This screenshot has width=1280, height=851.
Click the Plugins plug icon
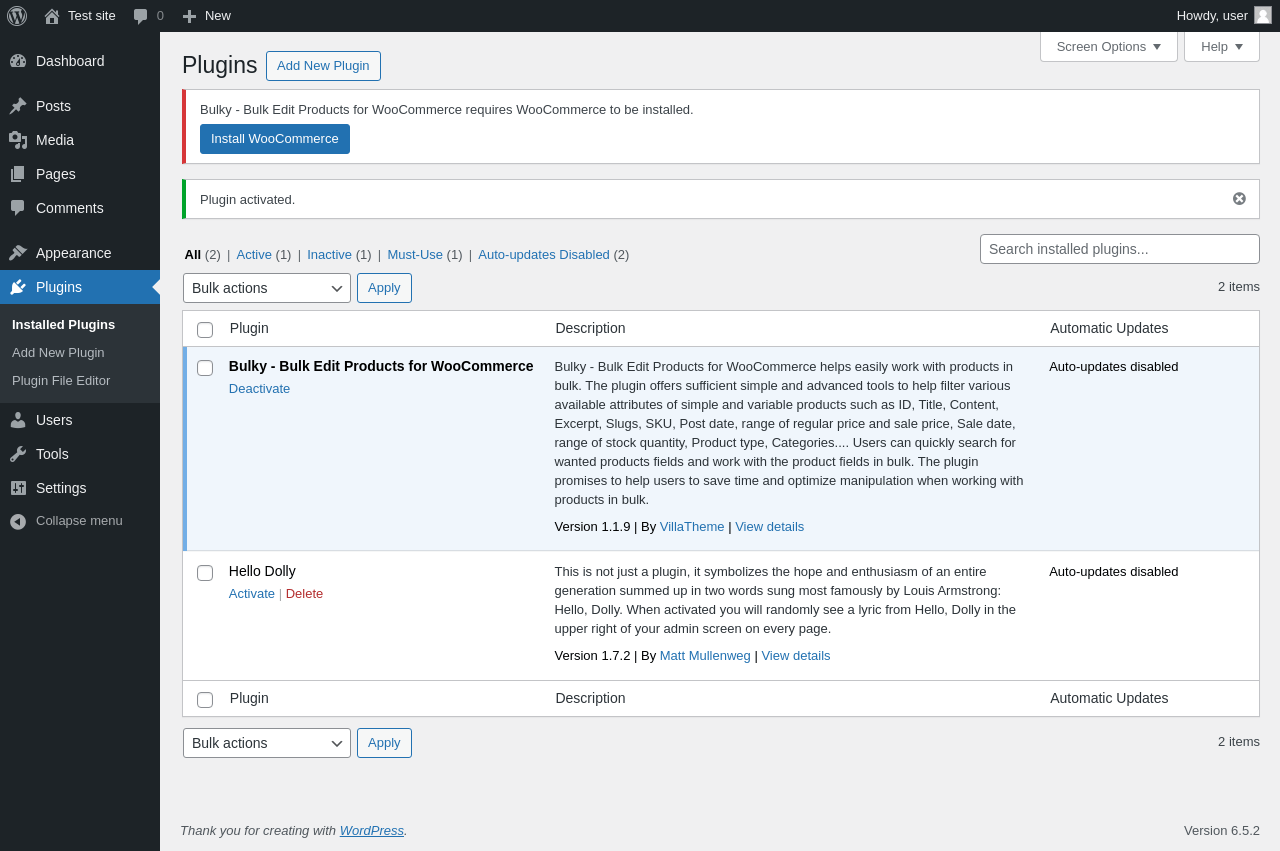(x=18, y=287)
